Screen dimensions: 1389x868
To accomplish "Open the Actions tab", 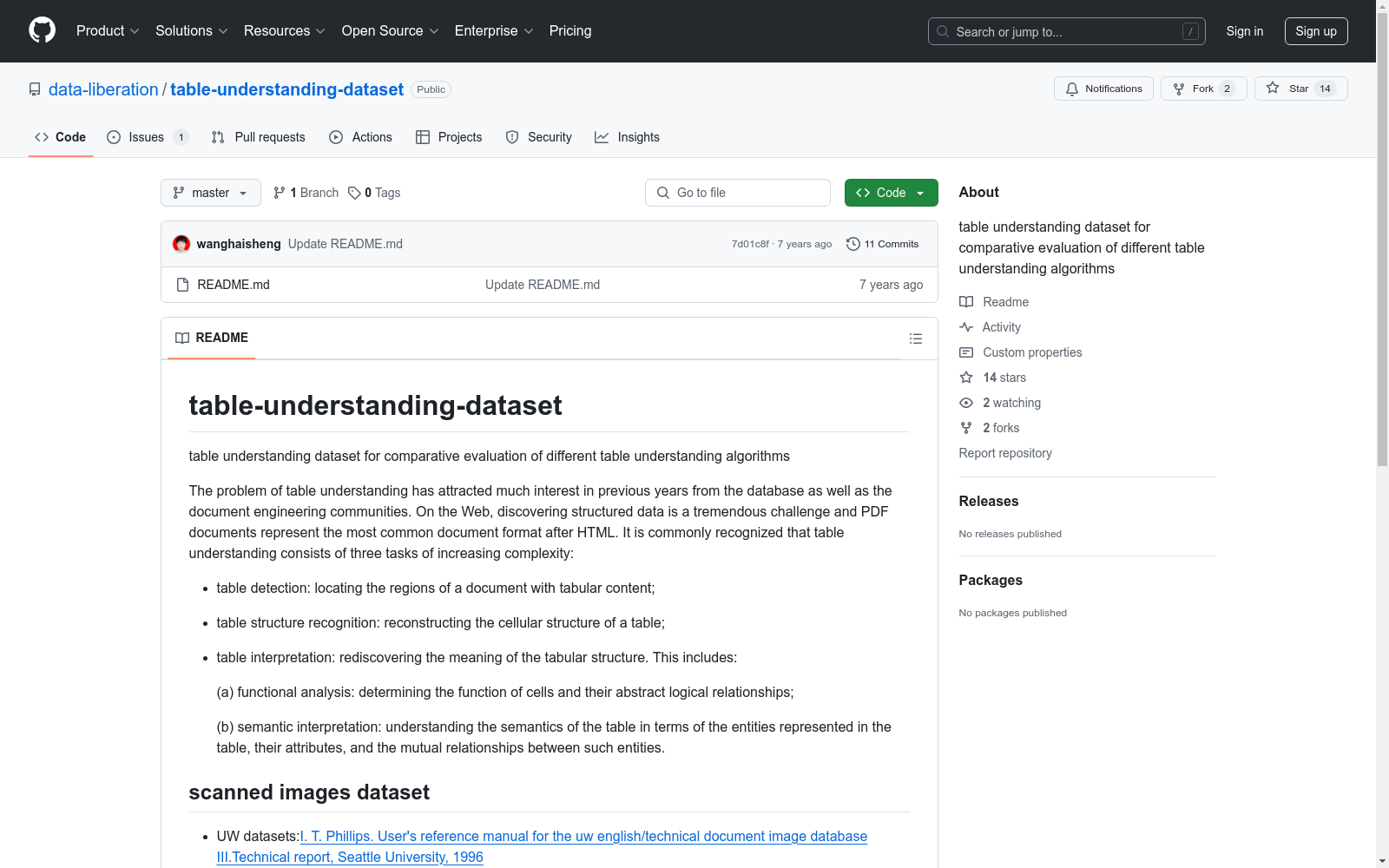I will click(360, 137).
